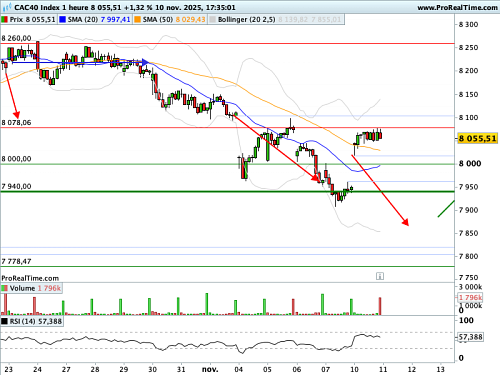Click the 7 850 price axis label
The image size is (500, 375).
(x=468, y=233)
